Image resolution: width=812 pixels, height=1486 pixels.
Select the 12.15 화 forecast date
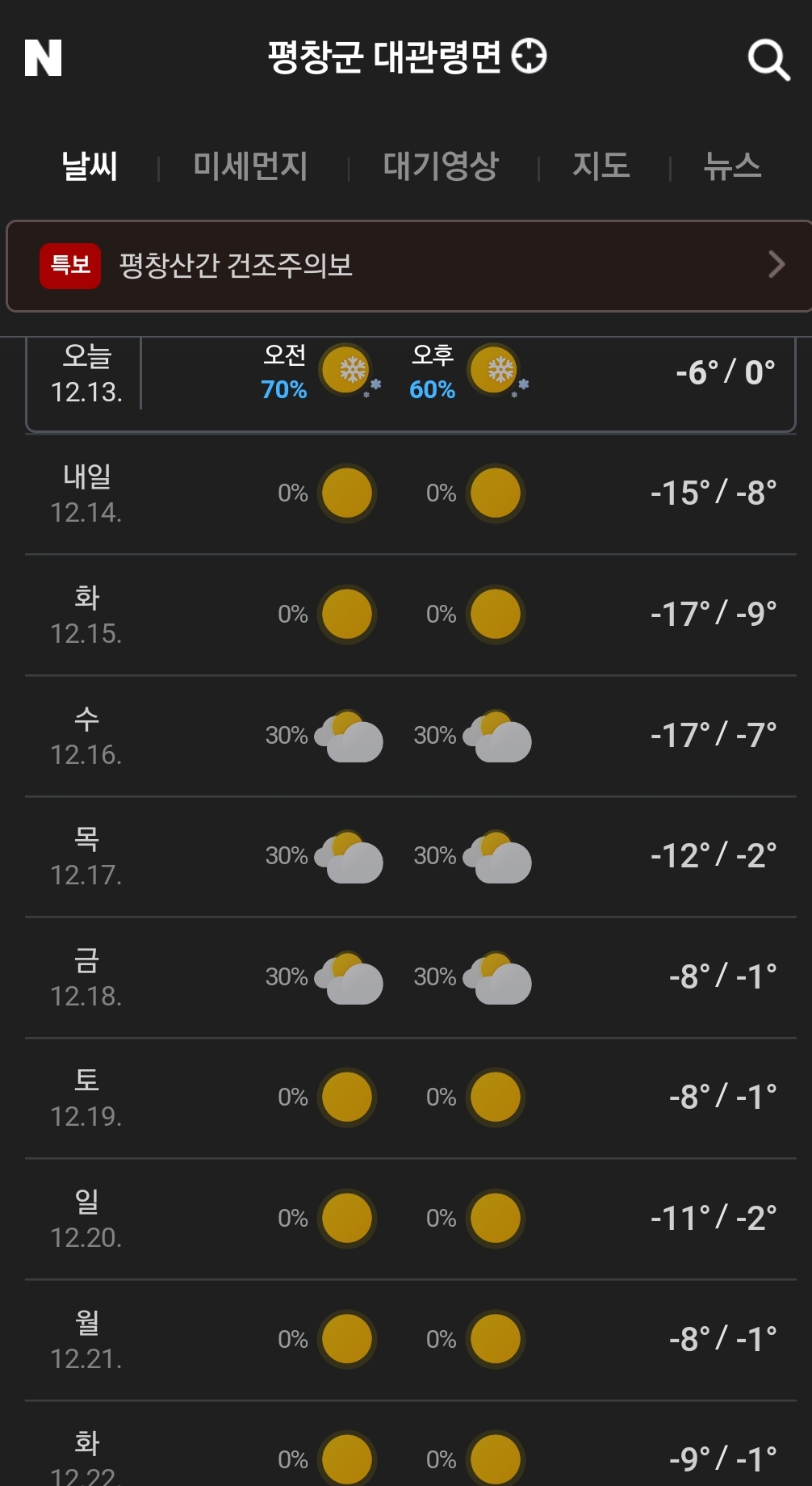coord(86,615)
